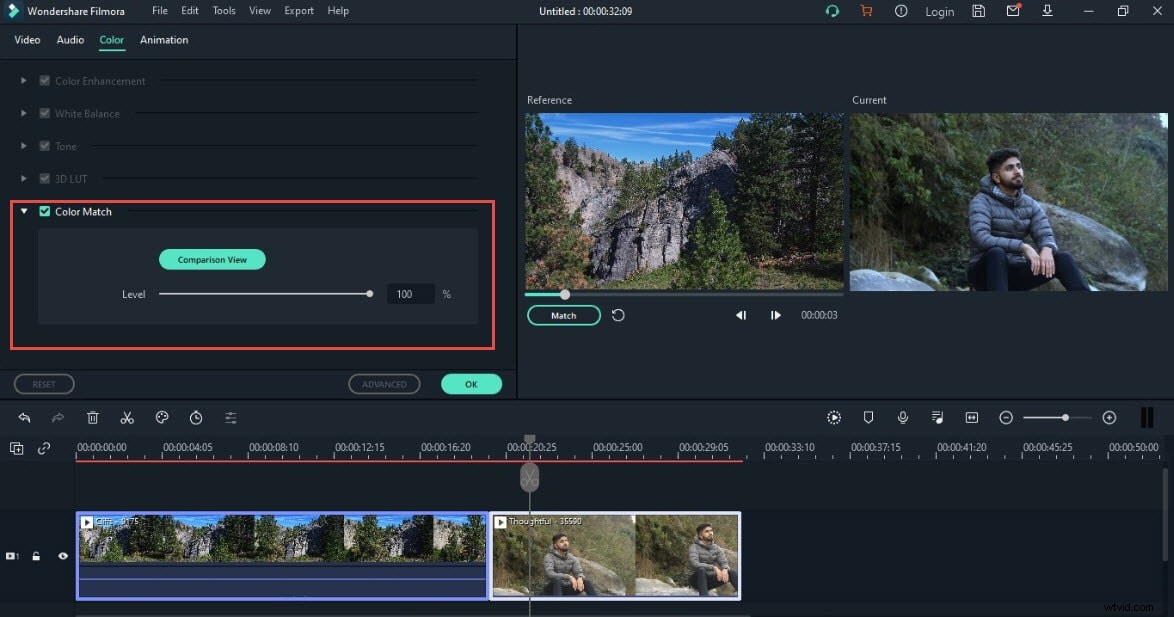Collapse the Color Match section

click(23, 211)
